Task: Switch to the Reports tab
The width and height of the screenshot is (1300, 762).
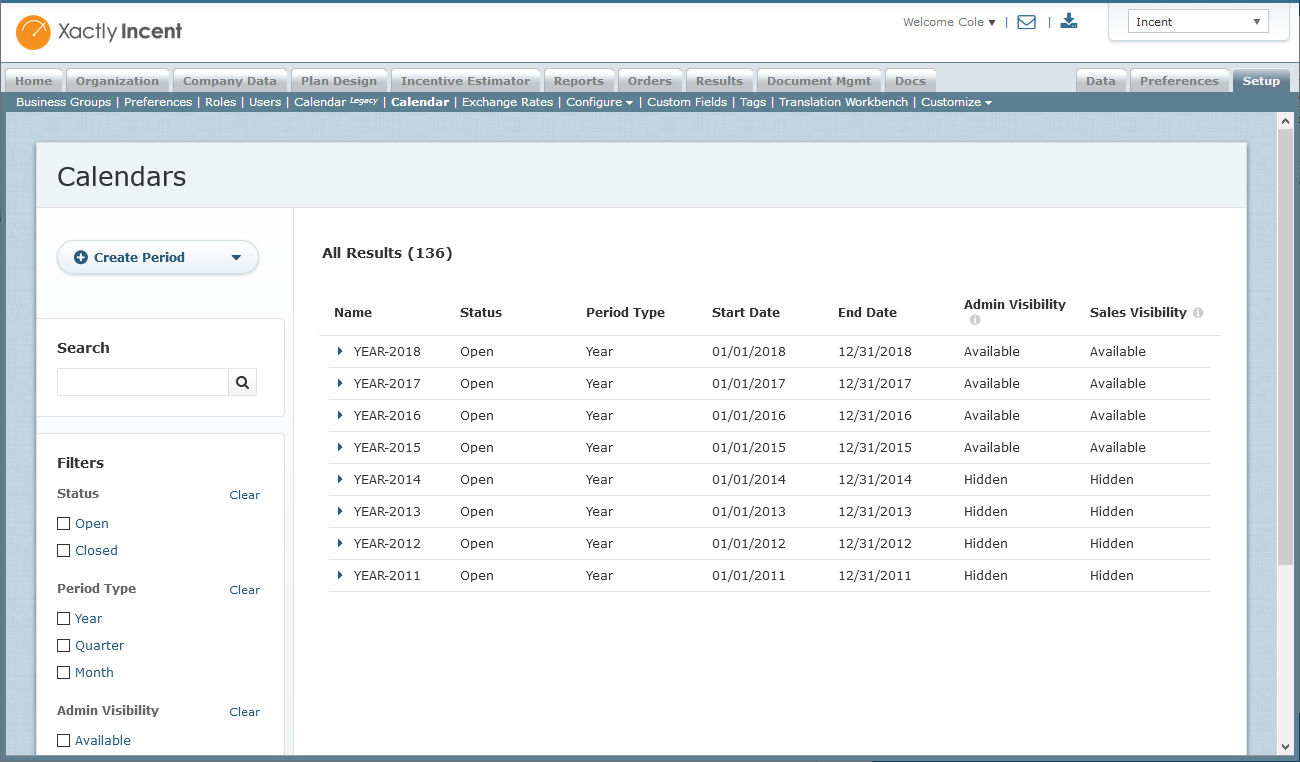Action: pyautogui.click(x=579, y=81)
